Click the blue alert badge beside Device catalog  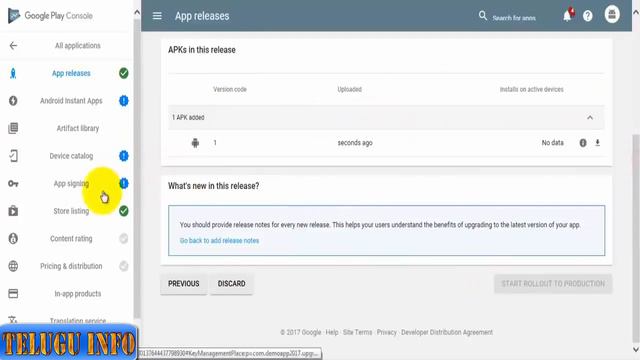[x=124, y=156]
